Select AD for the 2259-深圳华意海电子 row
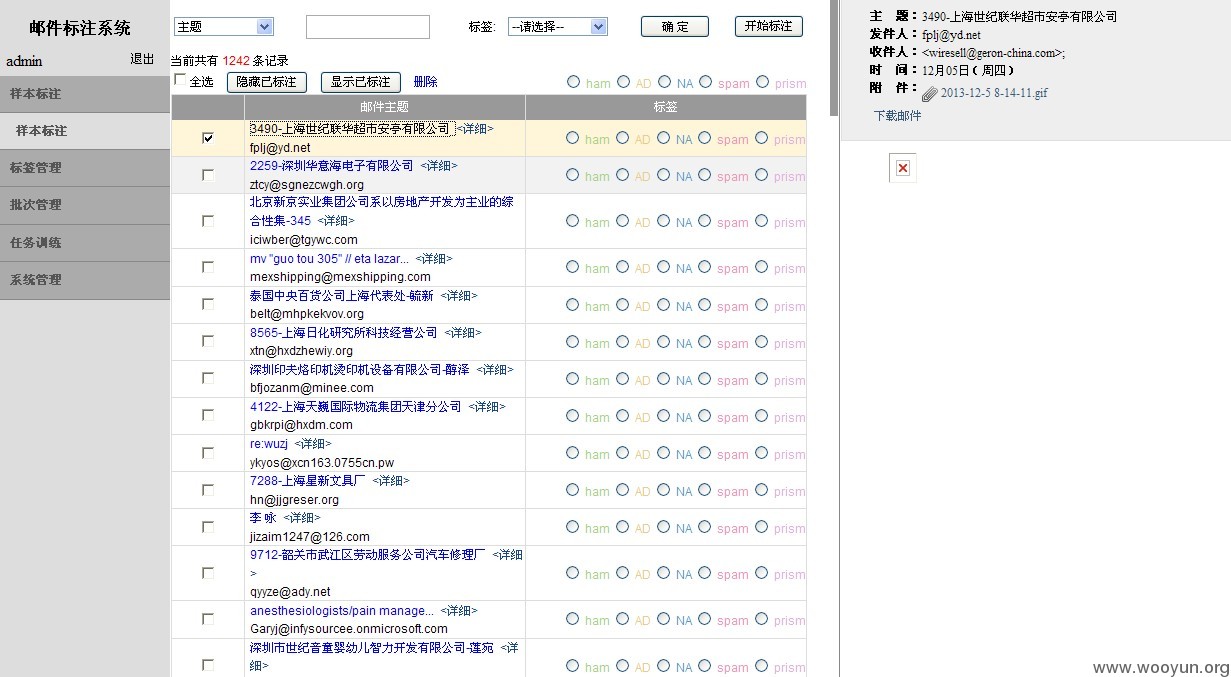The width and height of the screenshot is (1231, 677). [x=623, y=175]
